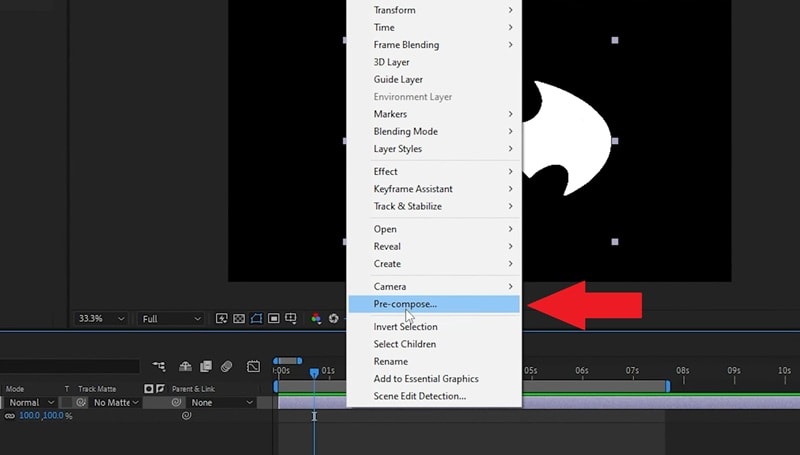800x455 pixels.
Task: Open the Layer Styles submenu
Action: tap(434, 149)
